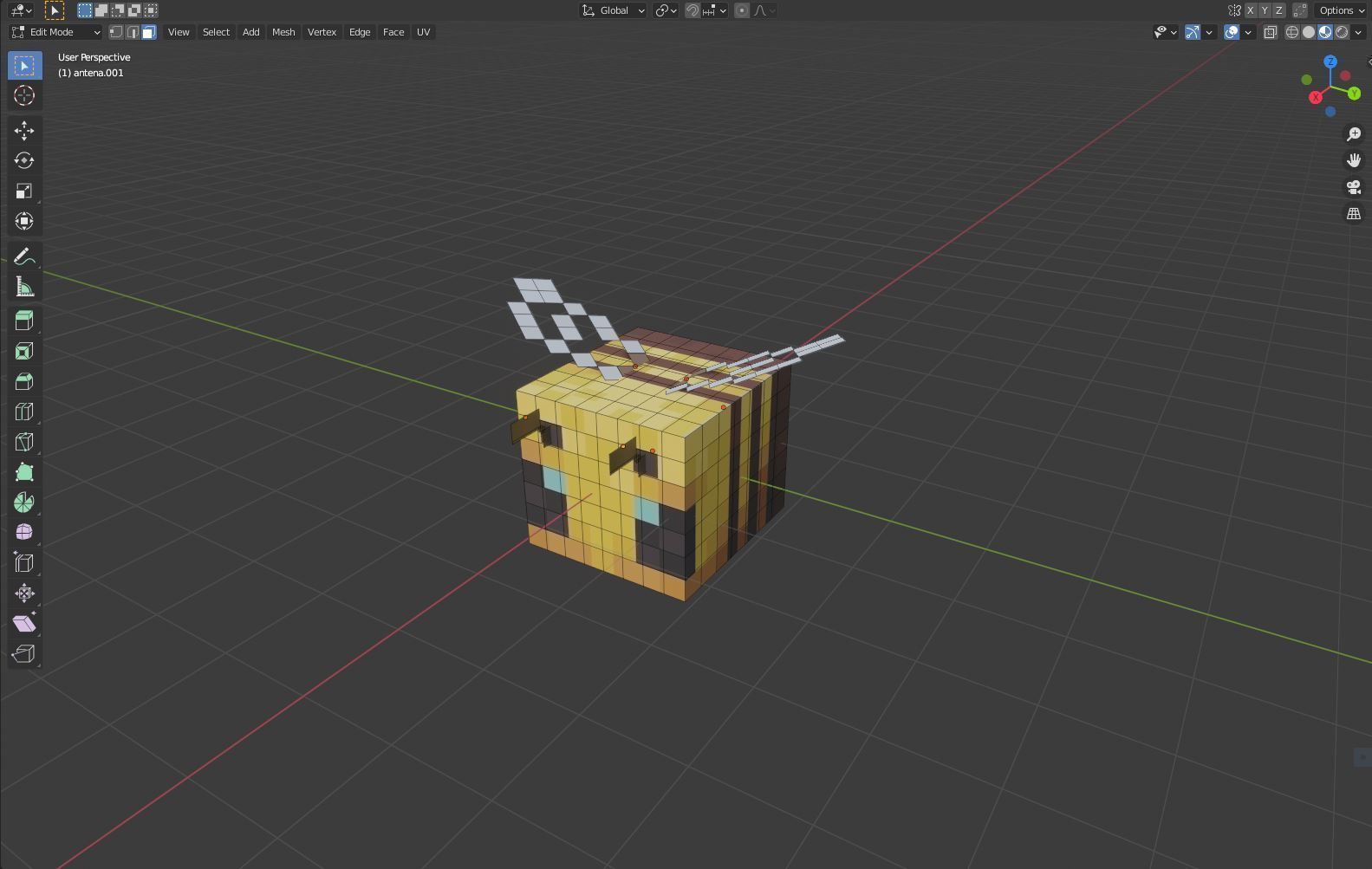
Task: Open gizmo settings dropdown arrow
Action: [x=1209, y=32]
